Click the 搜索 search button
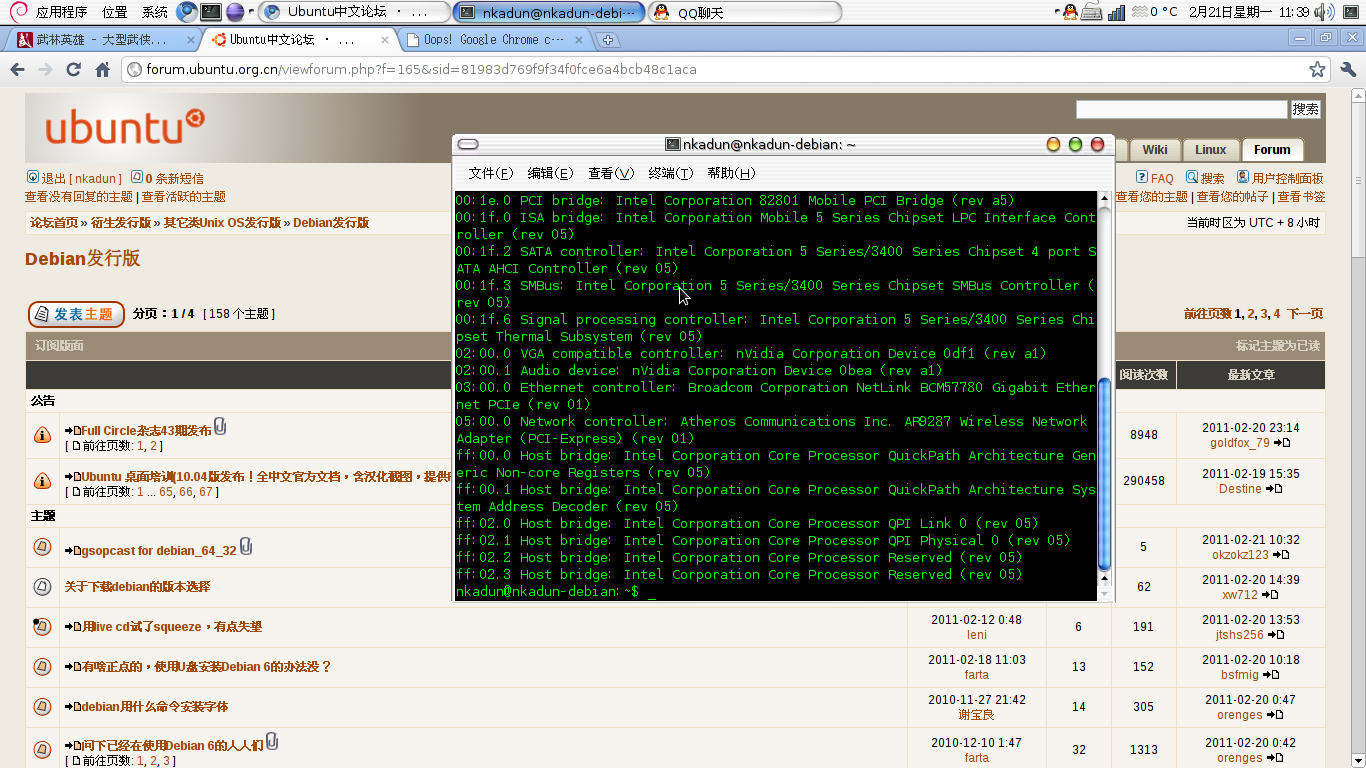The image size is (1366, 768). [1306, 109]
